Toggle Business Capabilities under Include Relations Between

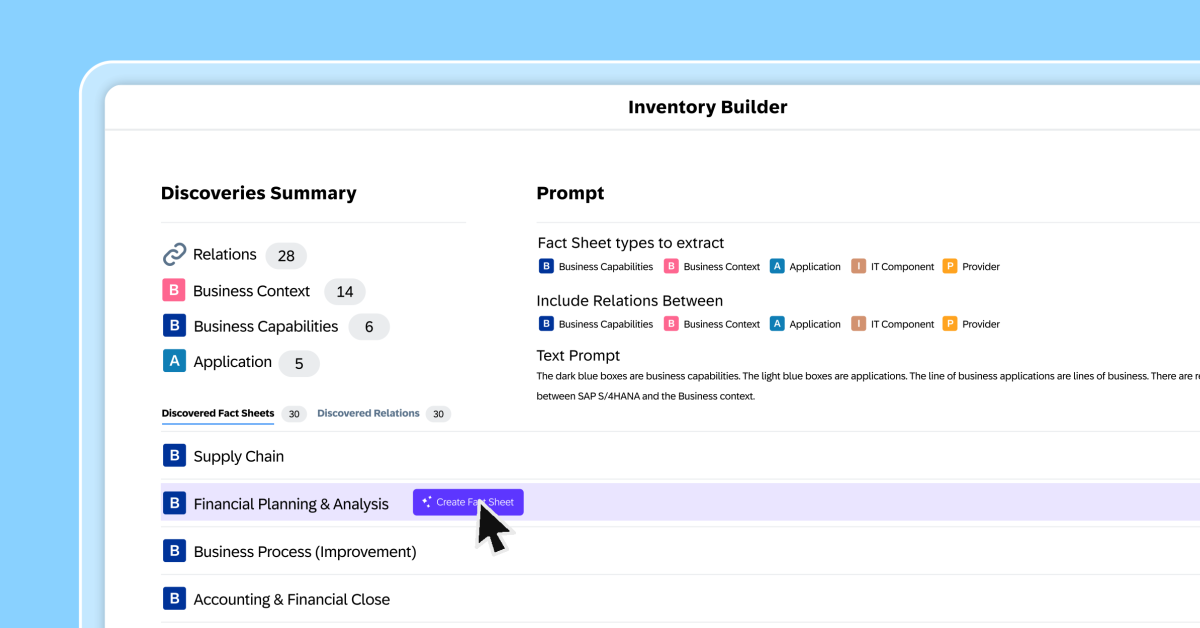click(596, 324)
